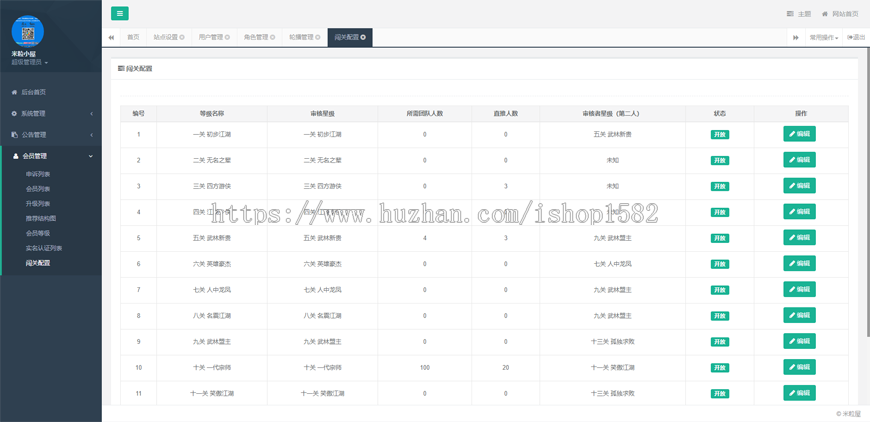Edit row 2 二关 无名之辈
Image resolution: width=870 pixels, height=422 pixels.
(x=800, y=160)
